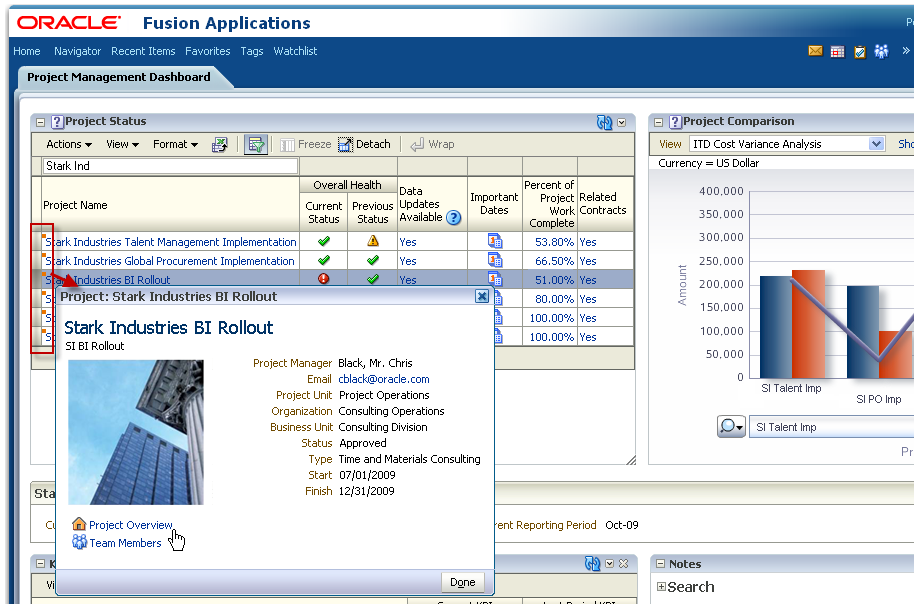Open the Format menu in toolbar
Screen dimensions: 914x604
pos(175,145)
